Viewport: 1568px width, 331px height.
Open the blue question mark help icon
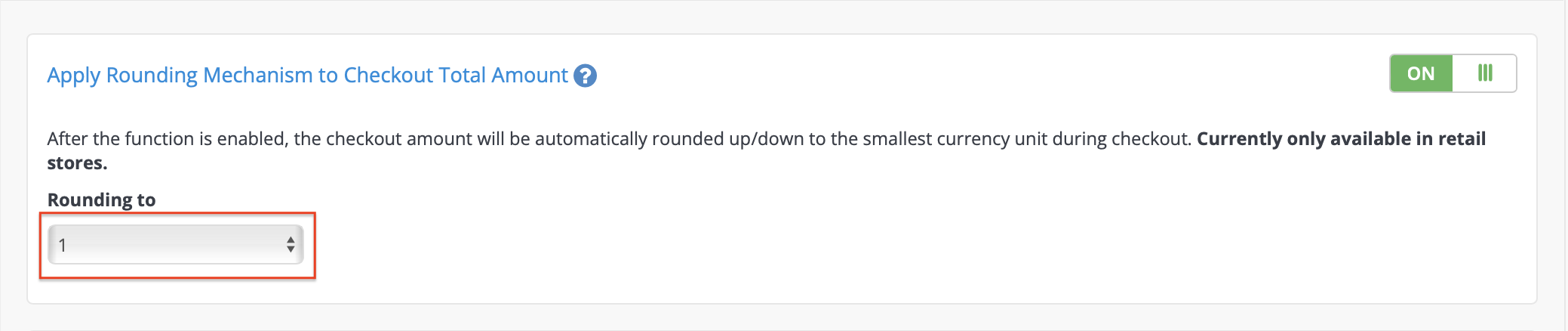click(x=585, y=76)
